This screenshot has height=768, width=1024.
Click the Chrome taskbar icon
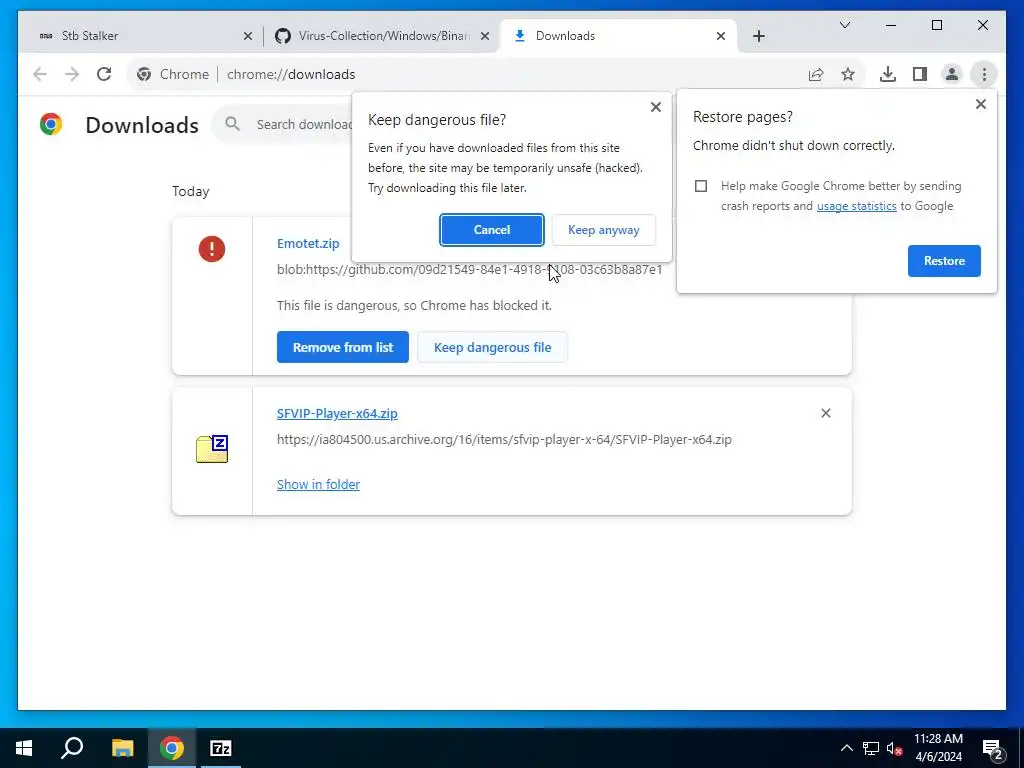pyautogui.click(x=172, y=748)
